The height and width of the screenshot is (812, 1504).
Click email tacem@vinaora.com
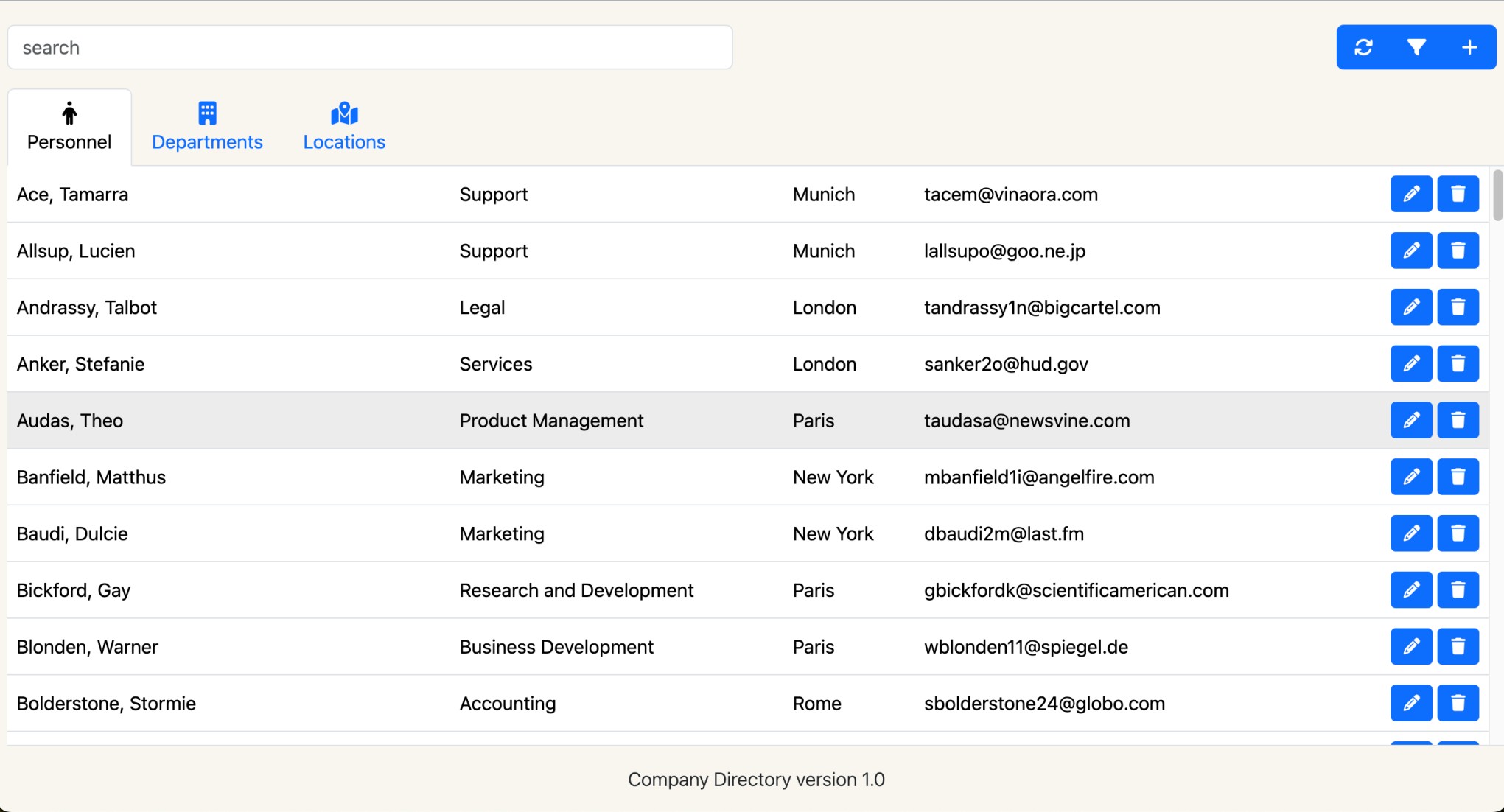(x=1010, y=195)
